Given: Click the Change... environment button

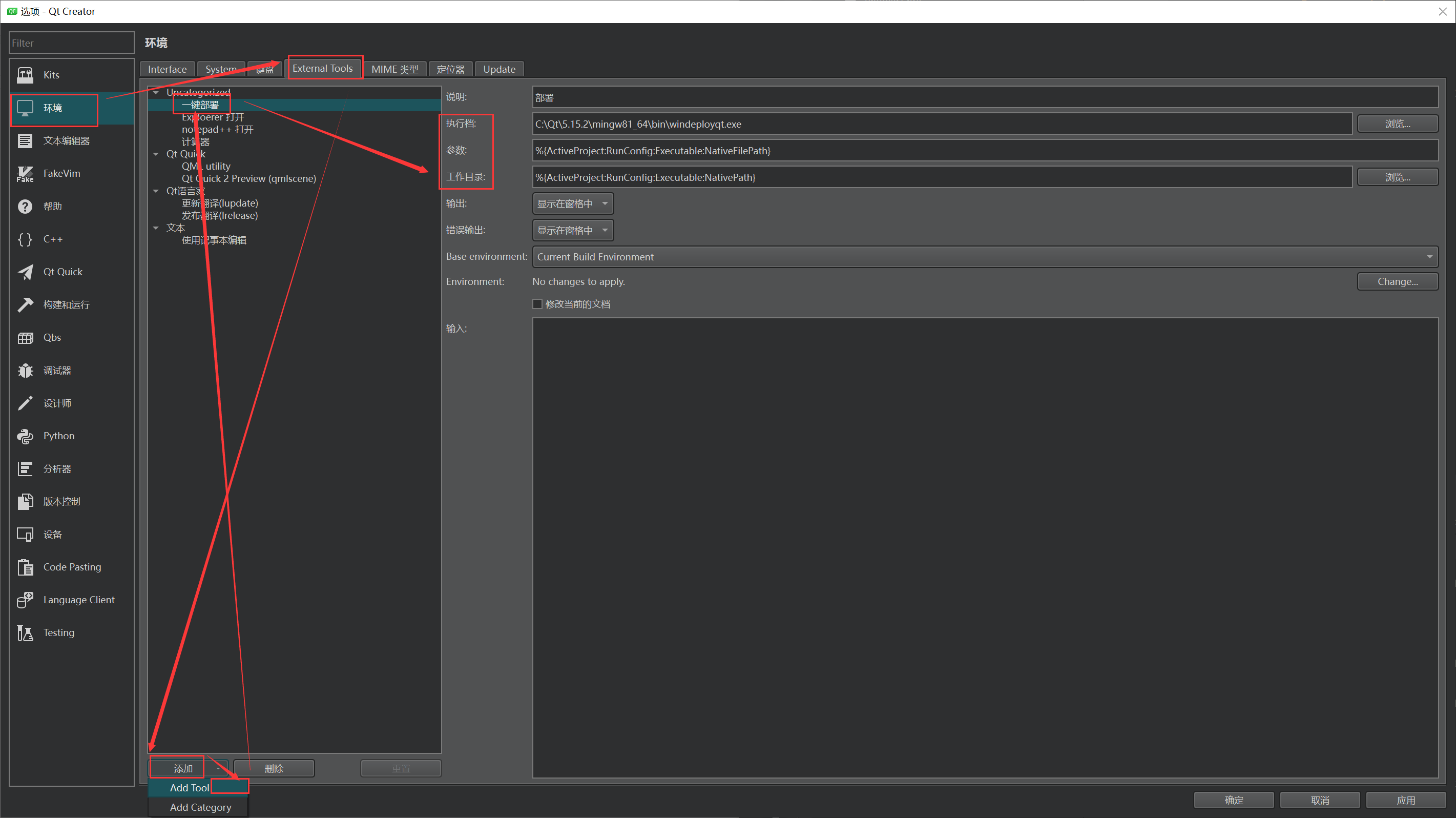Looking at the screenshot, I should [x=1397, y=281].
